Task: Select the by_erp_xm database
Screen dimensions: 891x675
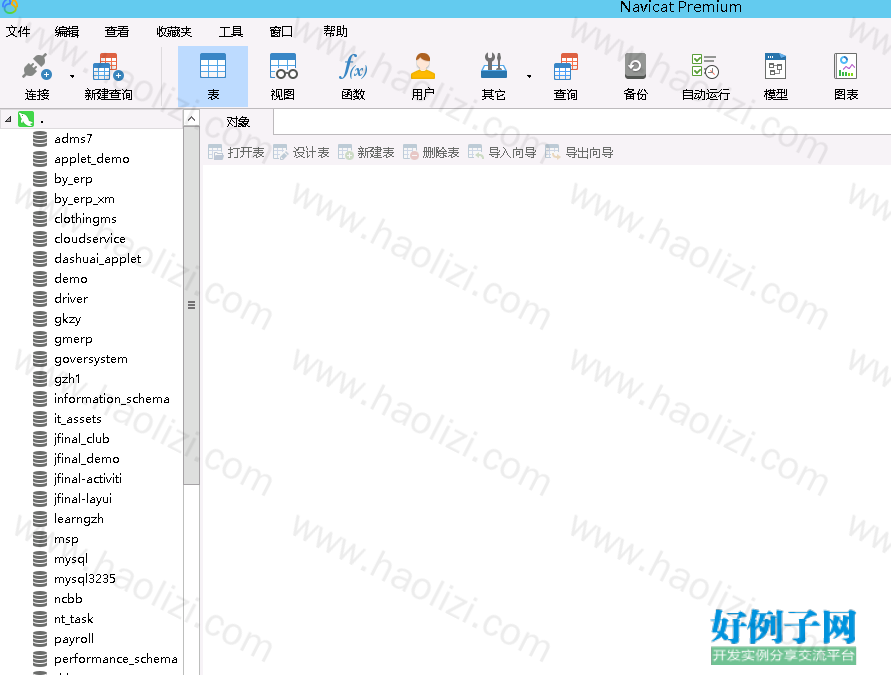Action: coord(84,198)
